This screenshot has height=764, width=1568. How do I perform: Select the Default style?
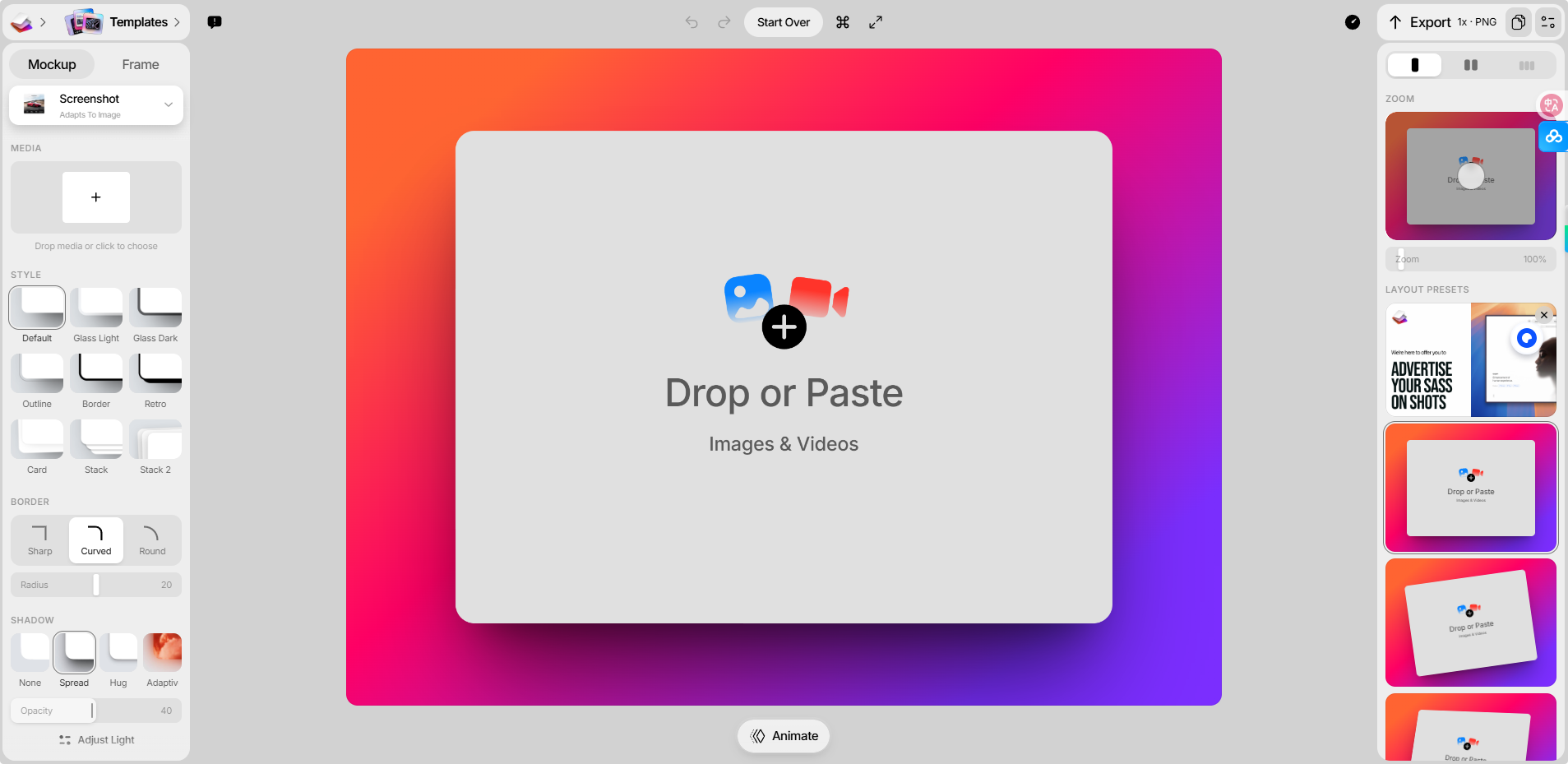tap(37, 316)
